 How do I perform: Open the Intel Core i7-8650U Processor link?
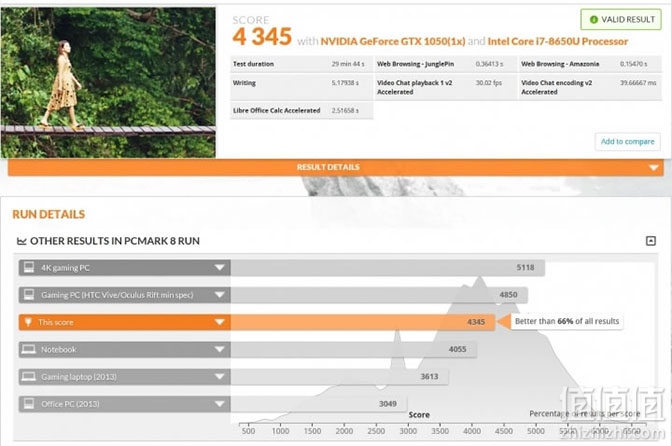(x=558, y=42)
